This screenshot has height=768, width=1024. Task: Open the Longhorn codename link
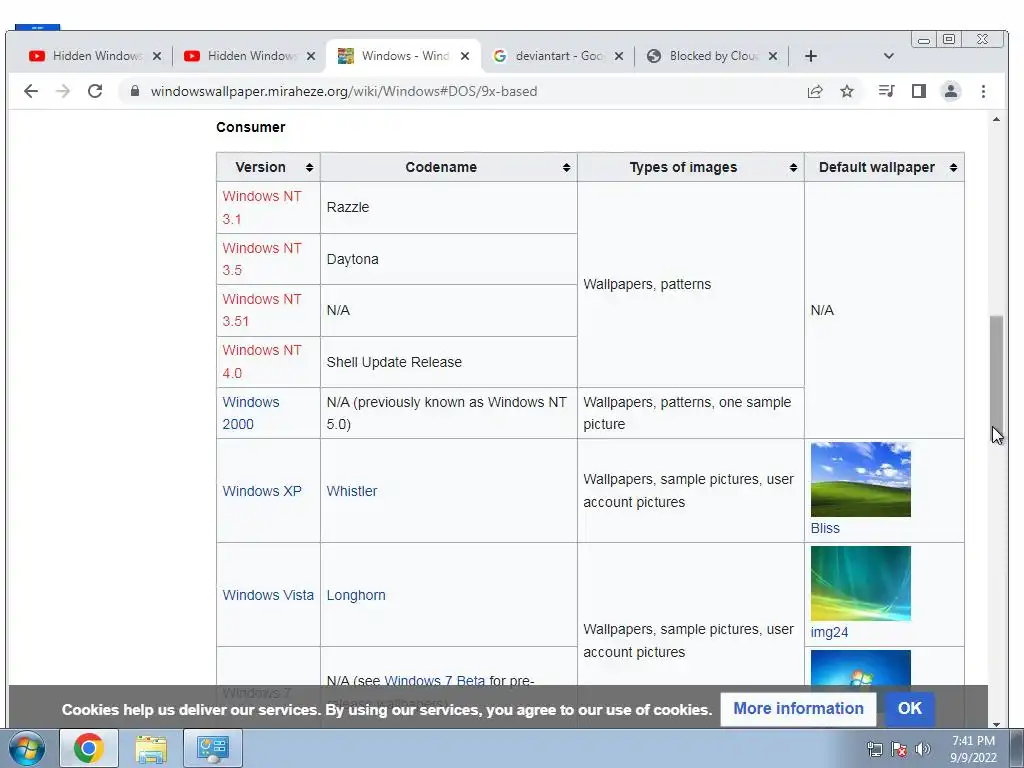[356, 595]
